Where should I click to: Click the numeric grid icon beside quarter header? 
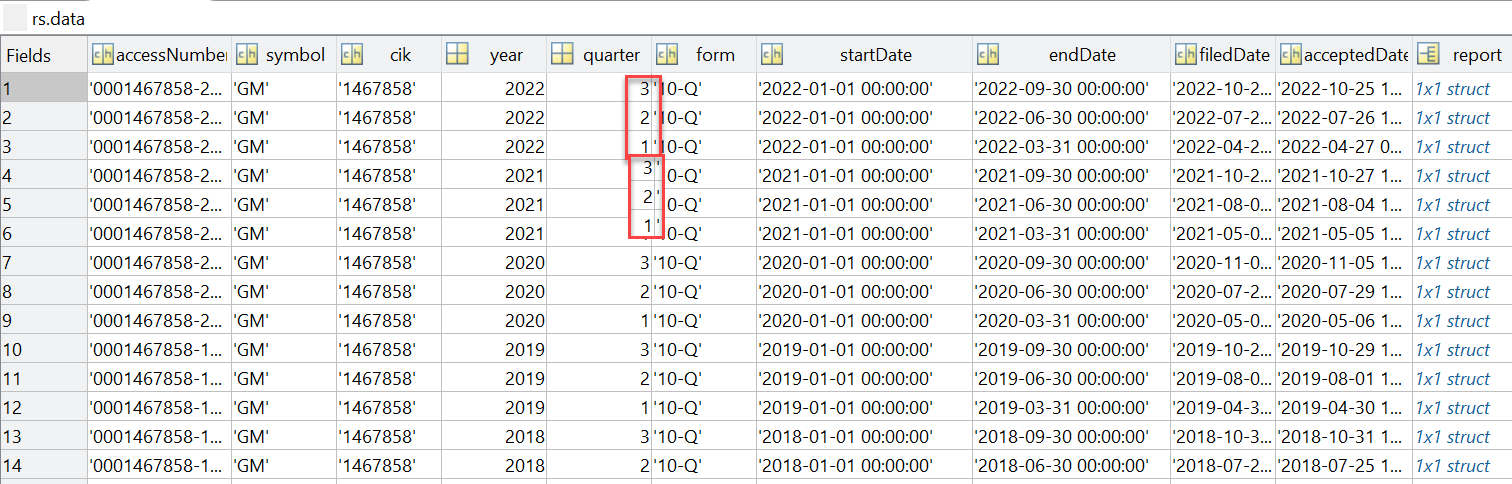(x=562, y=55)
